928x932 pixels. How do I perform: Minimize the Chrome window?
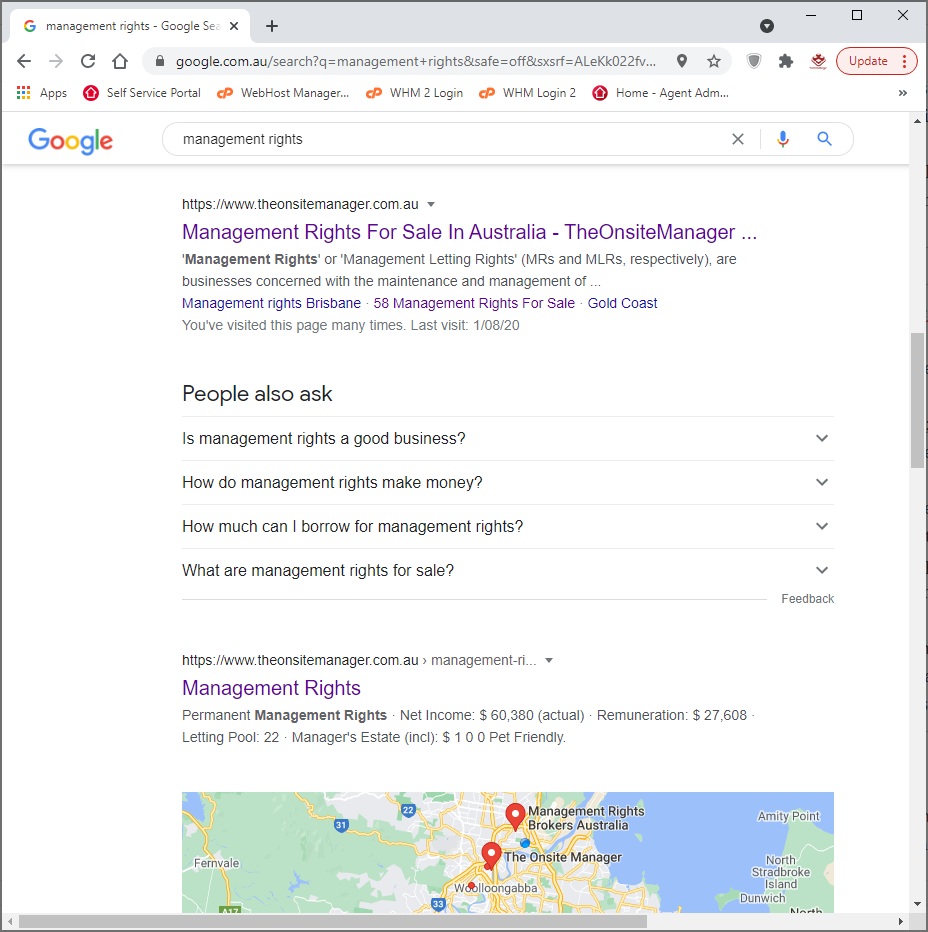[x=811, y=15]
